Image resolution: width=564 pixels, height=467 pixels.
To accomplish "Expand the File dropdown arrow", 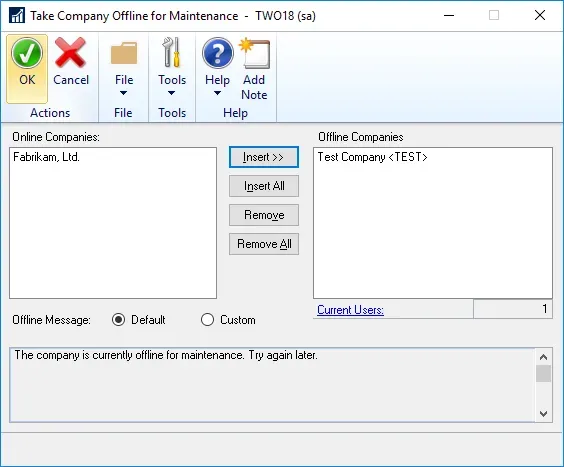I will click(123, 93).
